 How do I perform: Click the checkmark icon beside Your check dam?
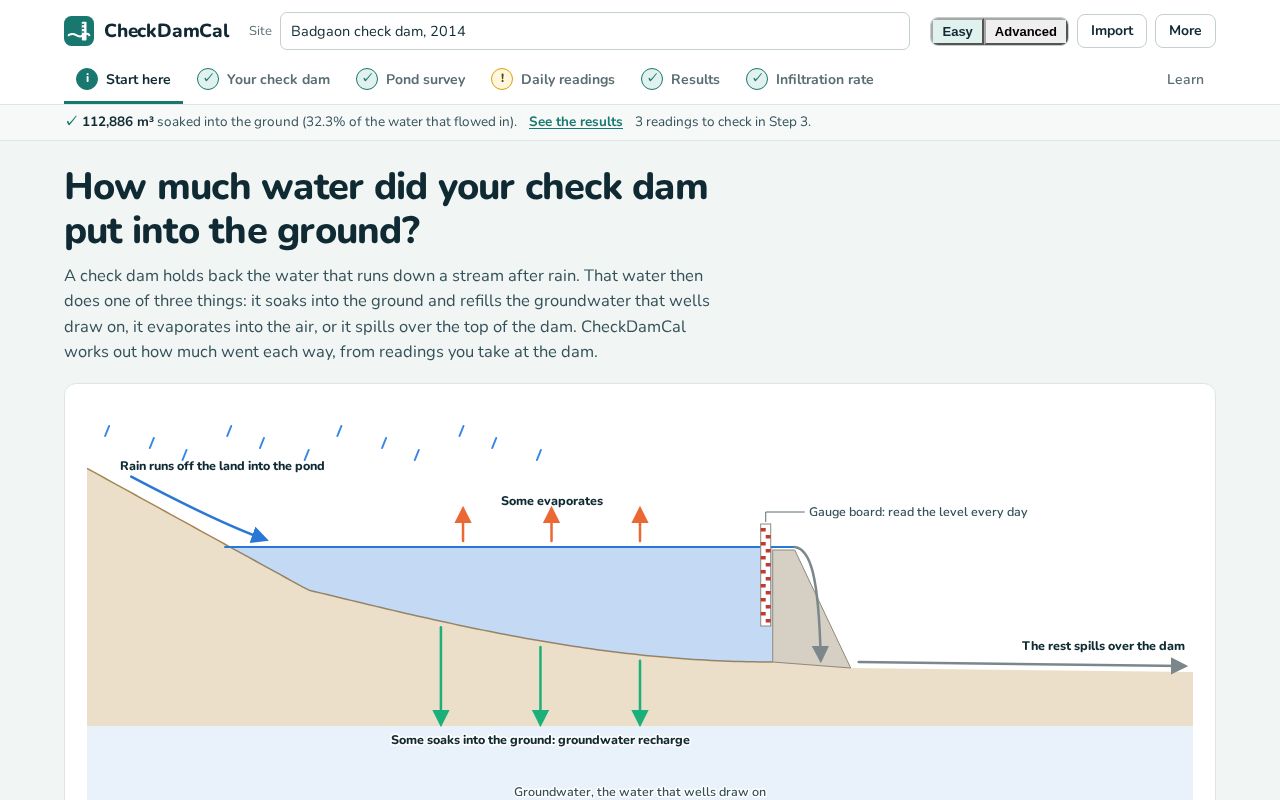click(x=208, y=79)
